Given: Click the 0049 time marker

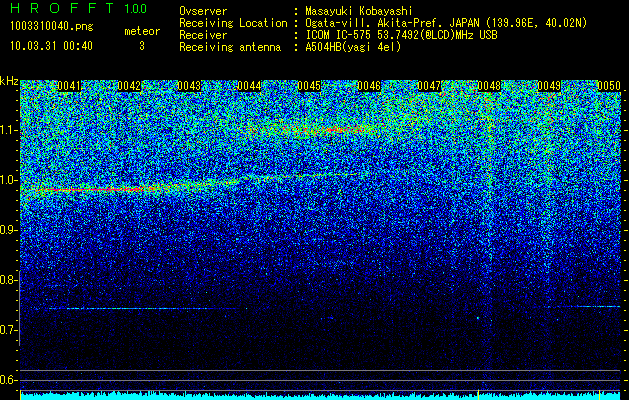Looking at the screenshot, I should (x=549, y=86).
